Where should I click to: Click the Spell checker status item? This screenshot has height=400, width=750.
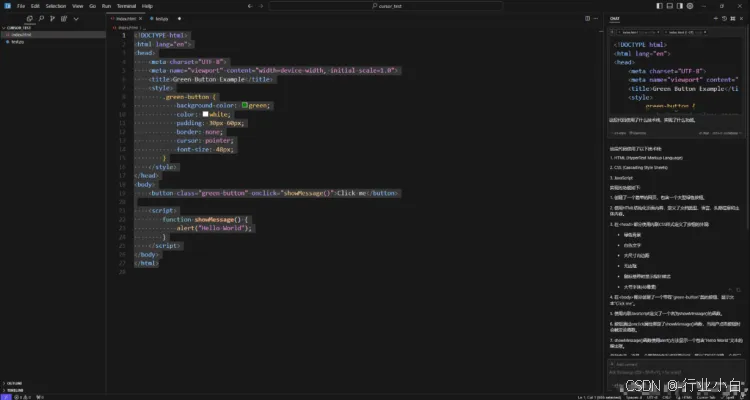tap(729, 397)
